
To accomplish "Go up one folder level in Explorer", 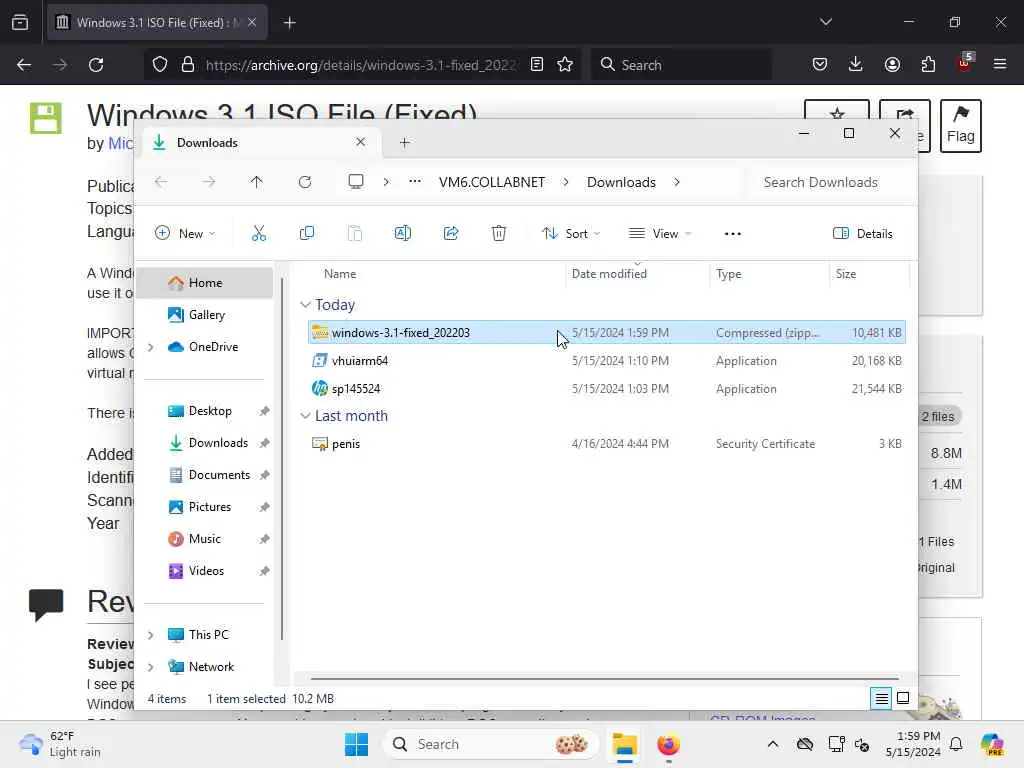I will coord(257,182).
